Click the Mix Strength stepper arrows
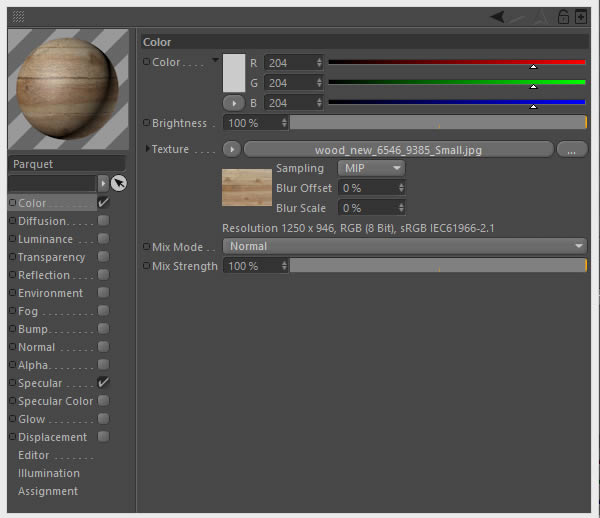Viewport: 600px width, 518px height. (x=284, y=266)
